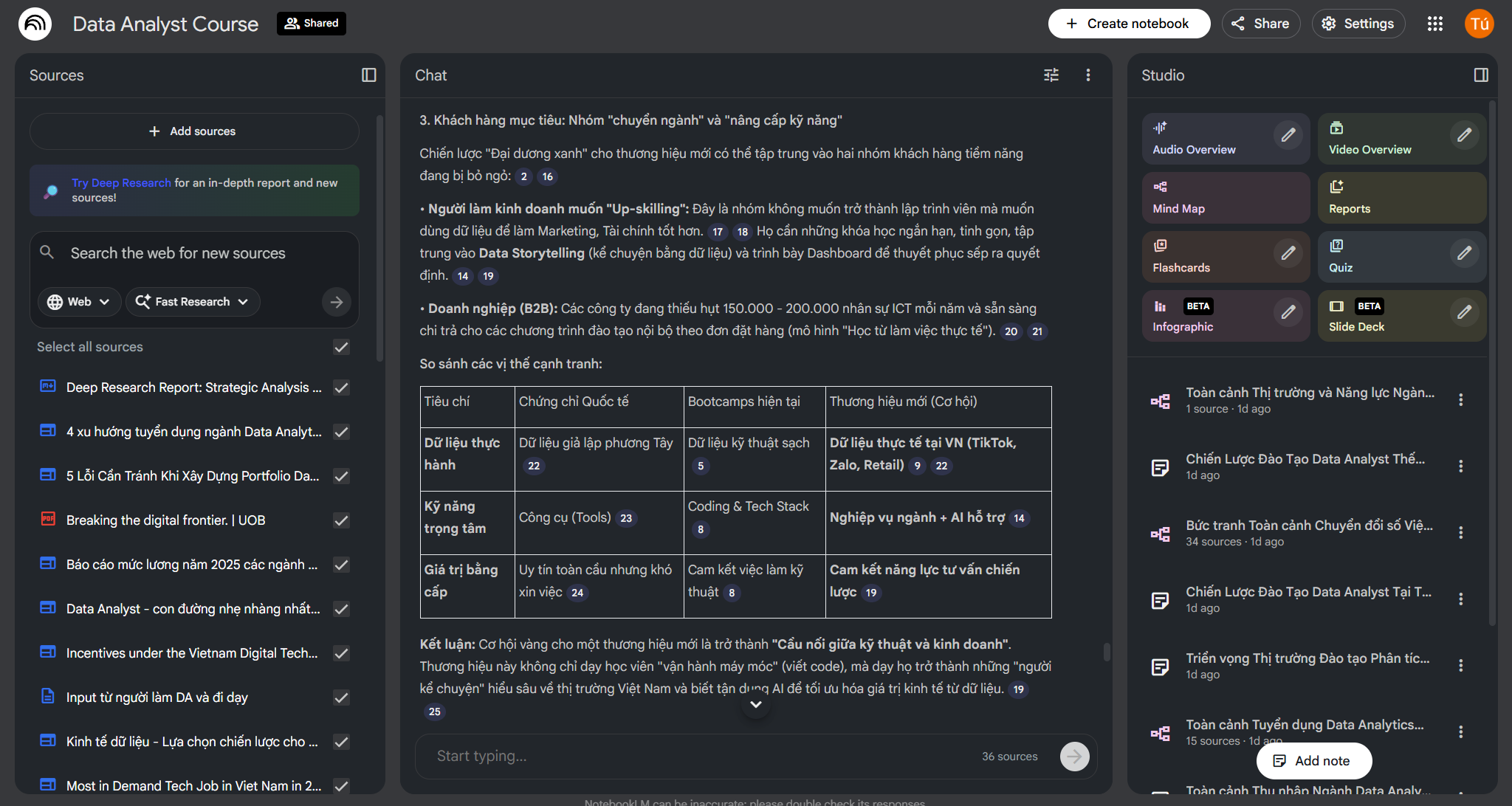1512x806 pixels.
Task: Uncheck Breaking the digital frontier source
Action: point(341,520)
